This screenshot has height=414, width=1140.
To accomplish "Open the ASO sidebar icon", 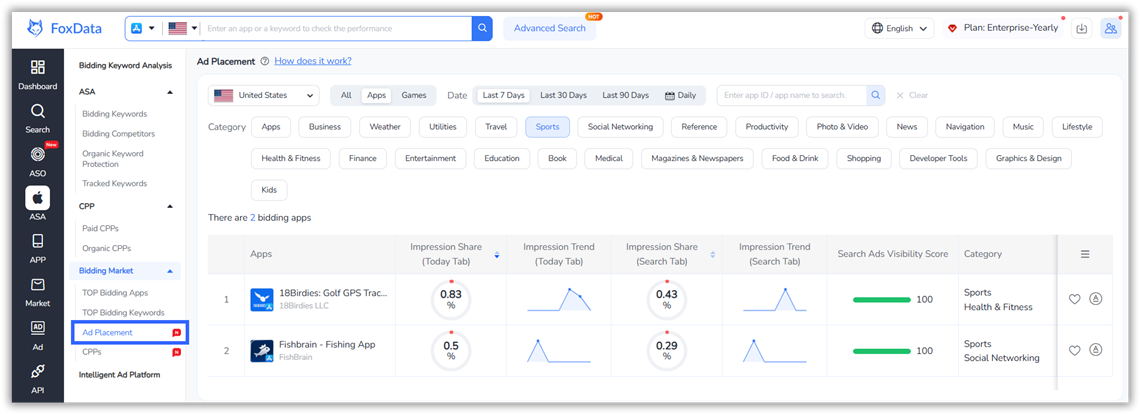I will coord(38,162).
